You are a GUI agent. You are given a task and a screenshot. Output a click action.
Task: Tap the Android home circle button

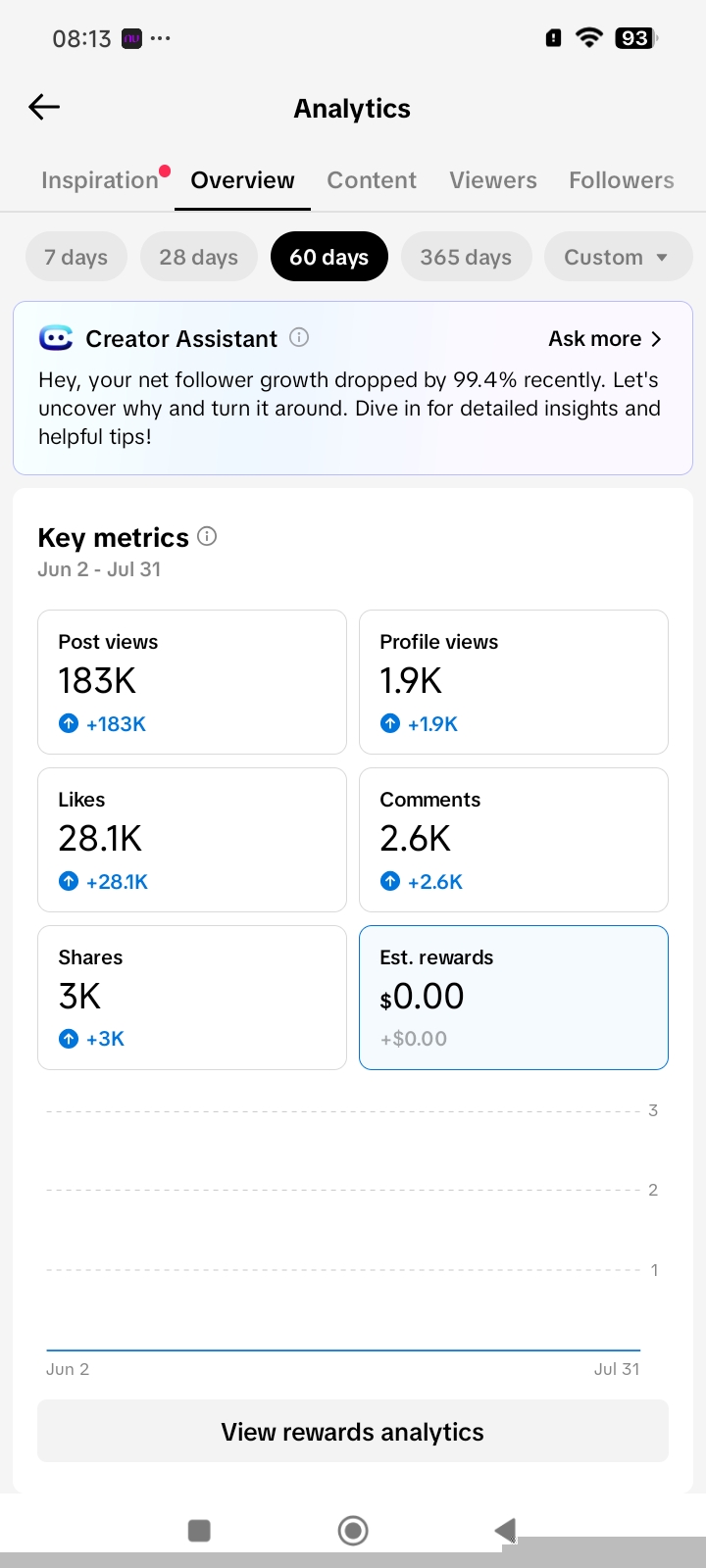point(352,1530)
